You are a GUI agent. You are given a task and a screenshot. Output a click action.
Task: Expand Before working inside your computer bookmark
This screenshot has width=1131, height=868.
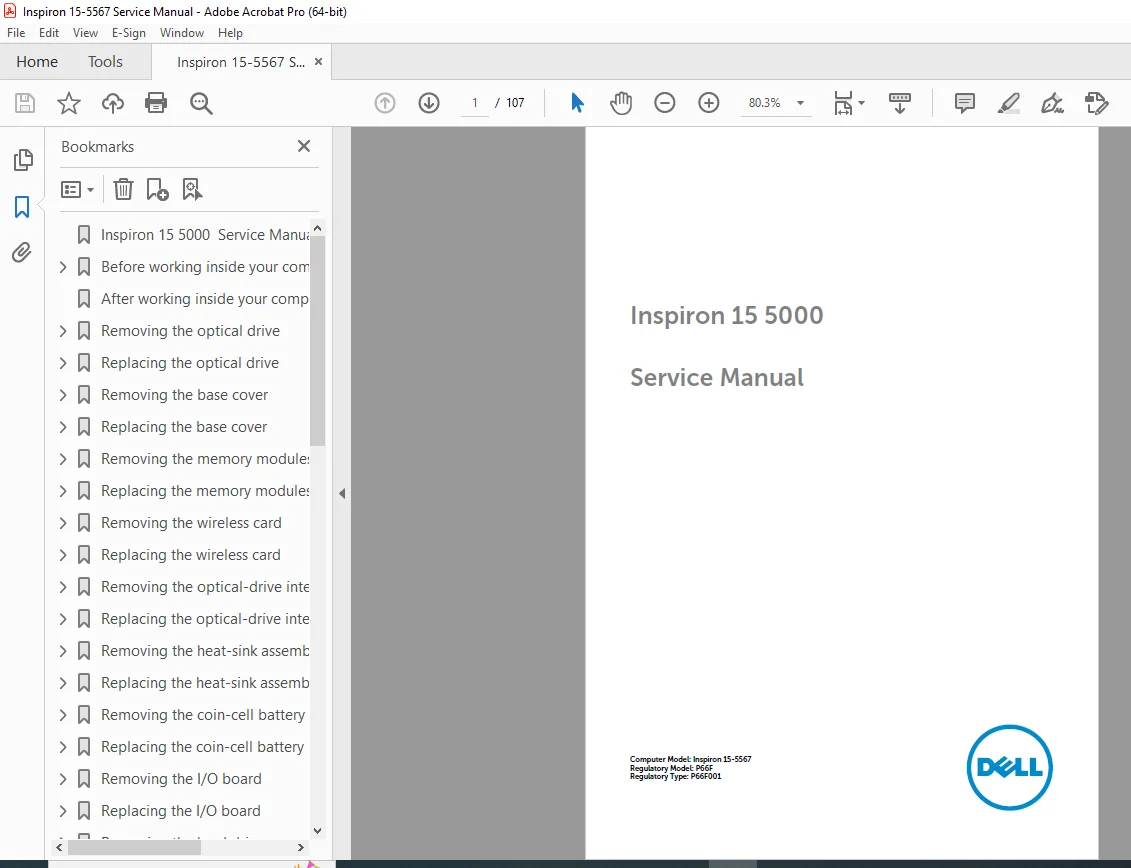point(63,267)
